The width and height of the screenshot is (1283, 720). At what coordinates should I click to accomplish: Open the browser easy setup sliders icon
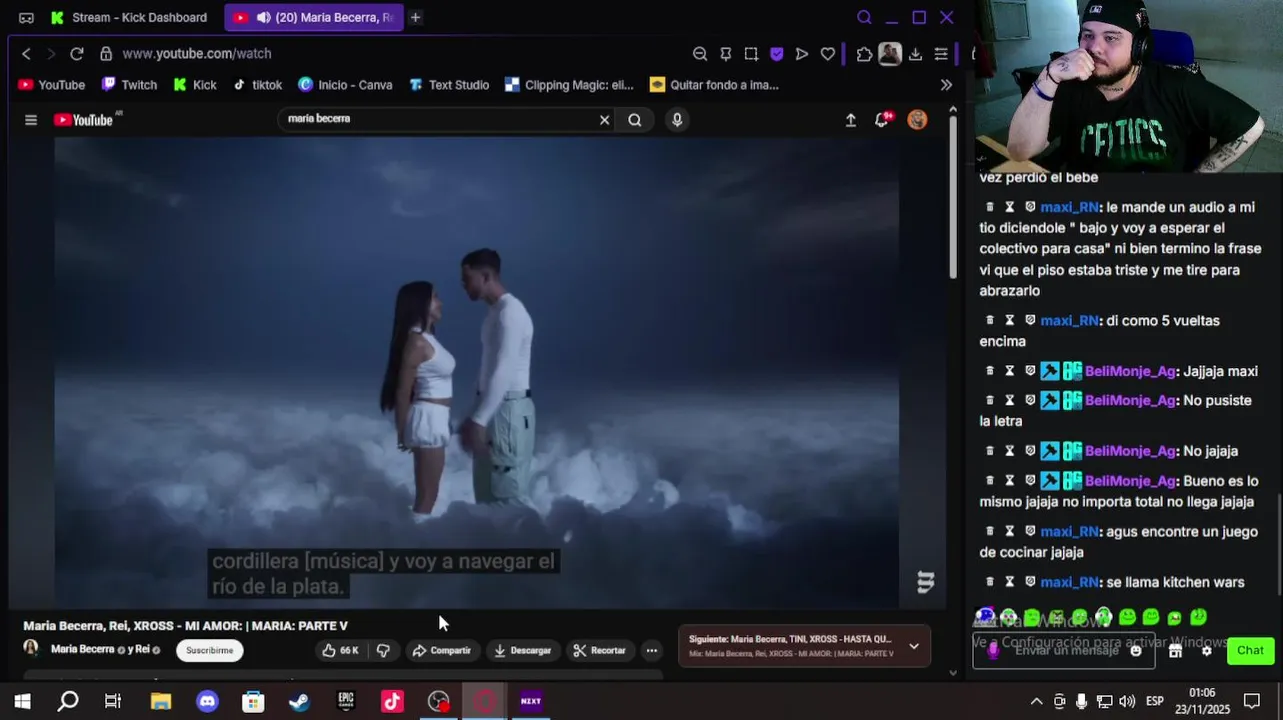tap(941, 54)
